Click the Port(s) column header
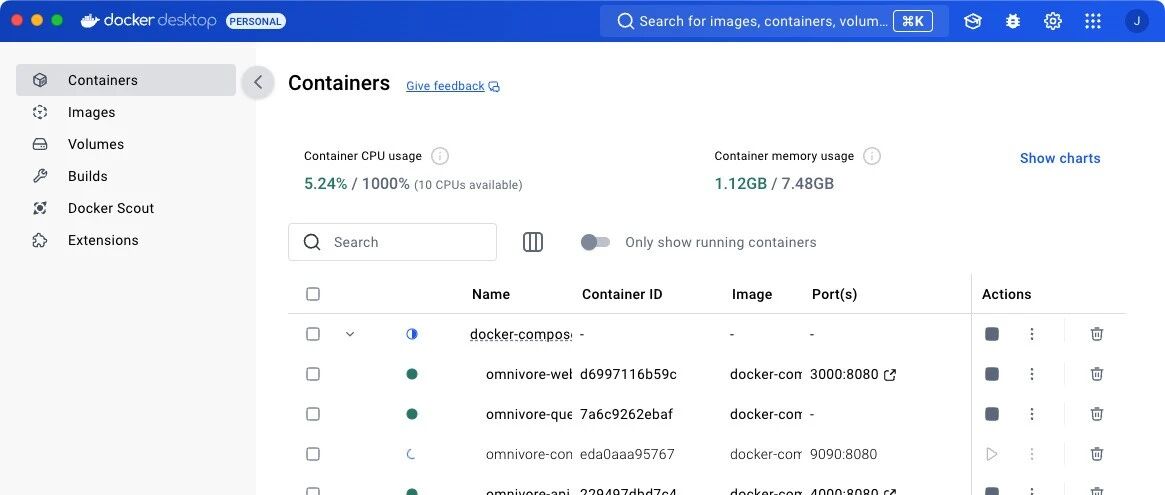The width and height of the screenshot is (1165, 495). 834,294
